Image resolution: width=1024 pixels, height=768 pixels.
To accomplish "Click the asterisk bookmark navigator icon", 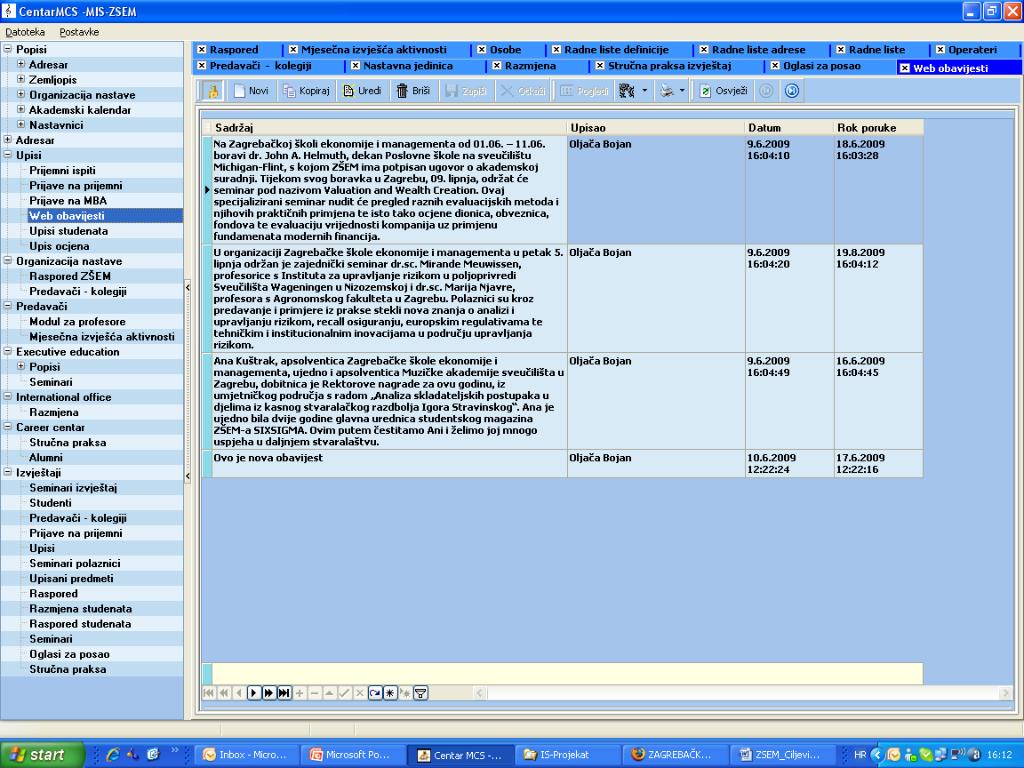I will (x=390, y=693).
